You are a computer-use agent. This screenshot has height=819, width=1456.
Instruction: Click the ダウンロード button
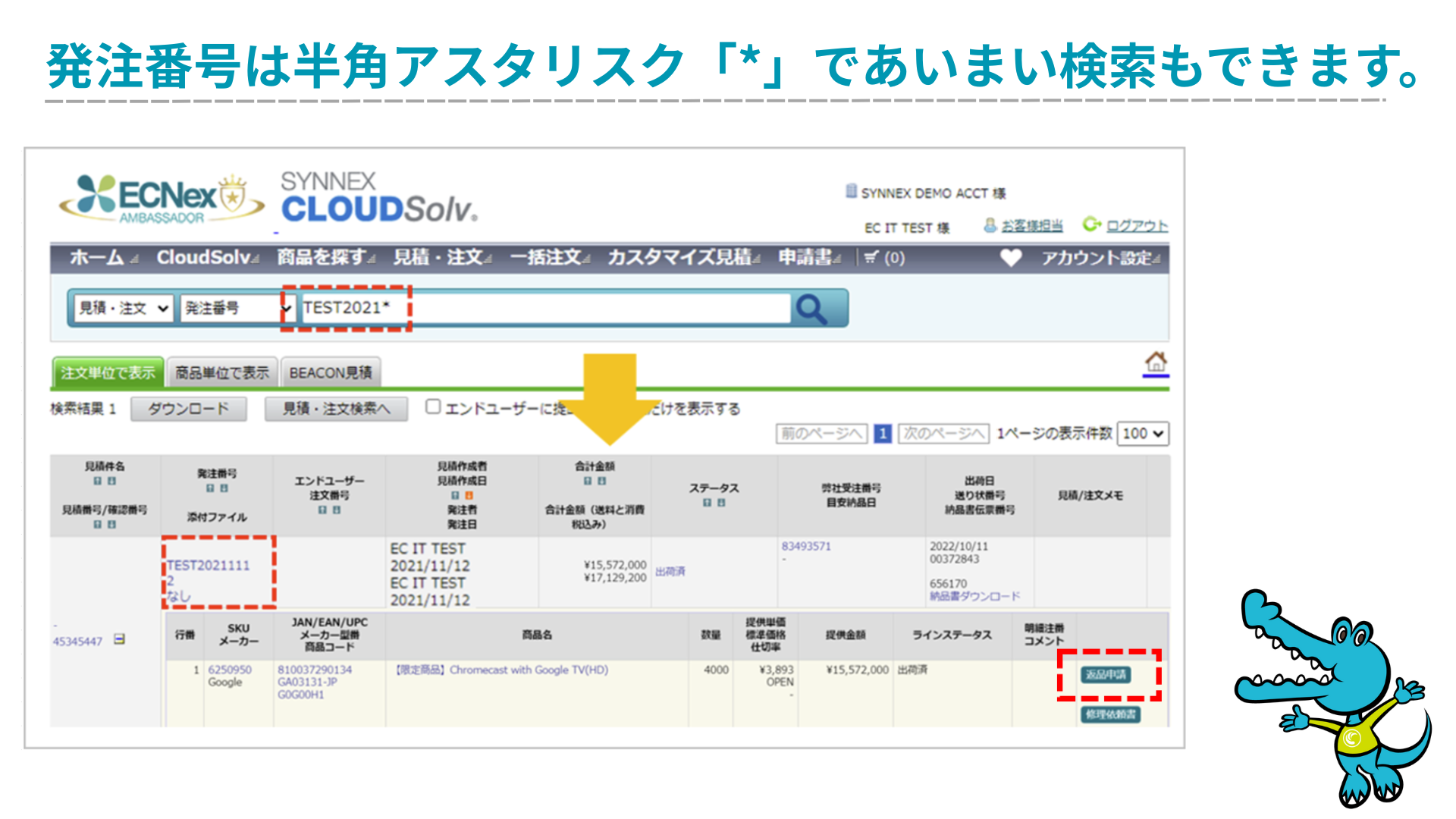click(189, 408)
